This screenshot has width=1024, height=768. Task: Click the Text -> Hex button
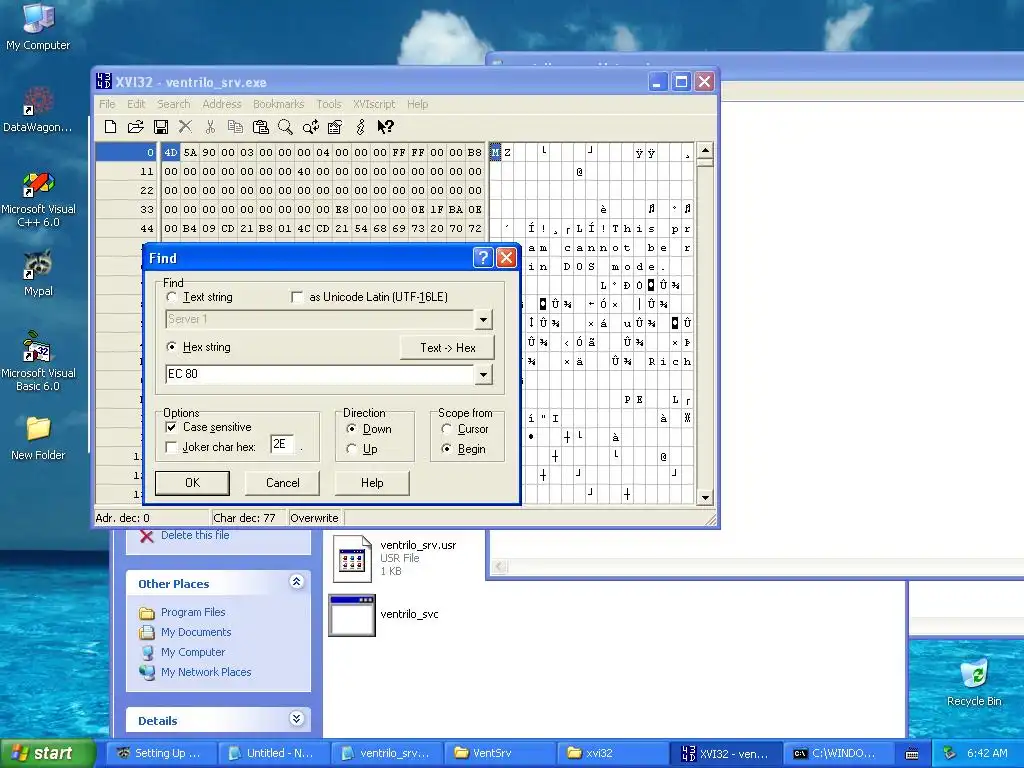tap(447, 348)
